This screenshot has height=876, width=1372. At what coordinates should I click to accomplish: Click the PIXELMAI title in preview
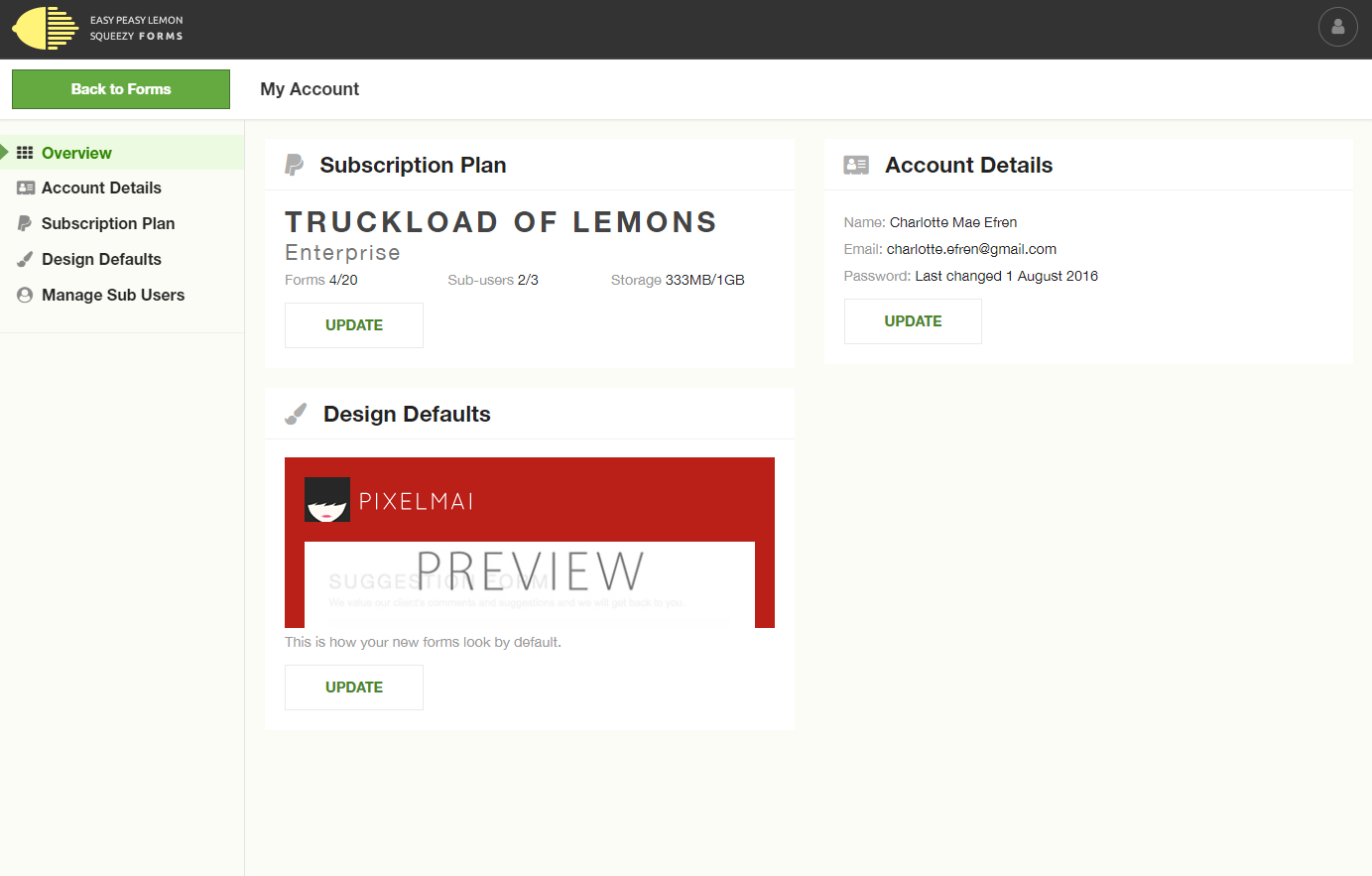(x=416, y=501)
